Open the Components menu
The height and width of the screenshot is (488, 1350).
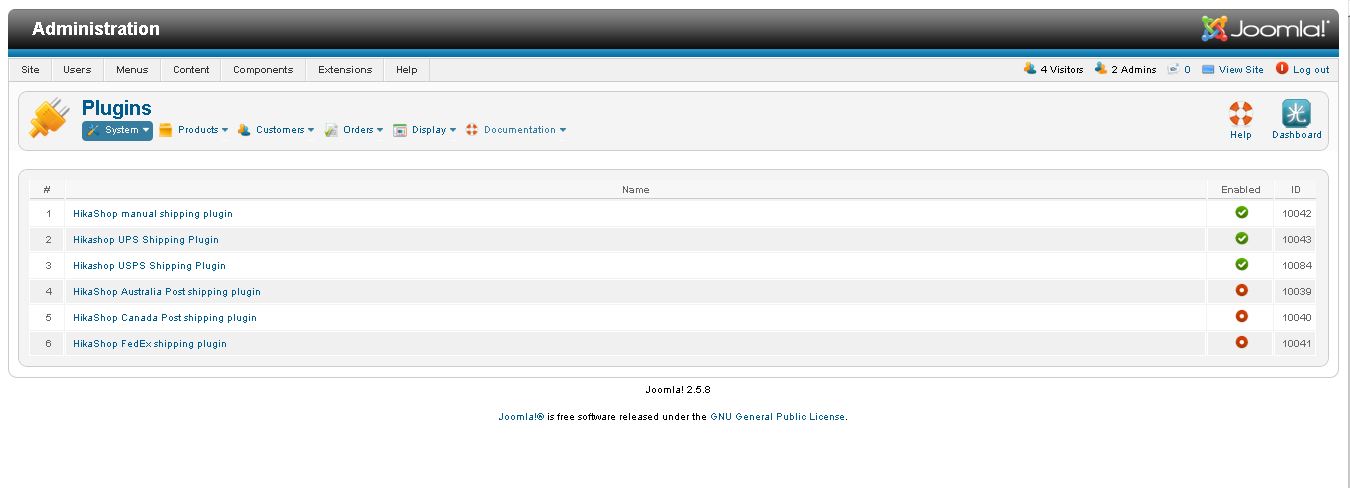[263, 70]
